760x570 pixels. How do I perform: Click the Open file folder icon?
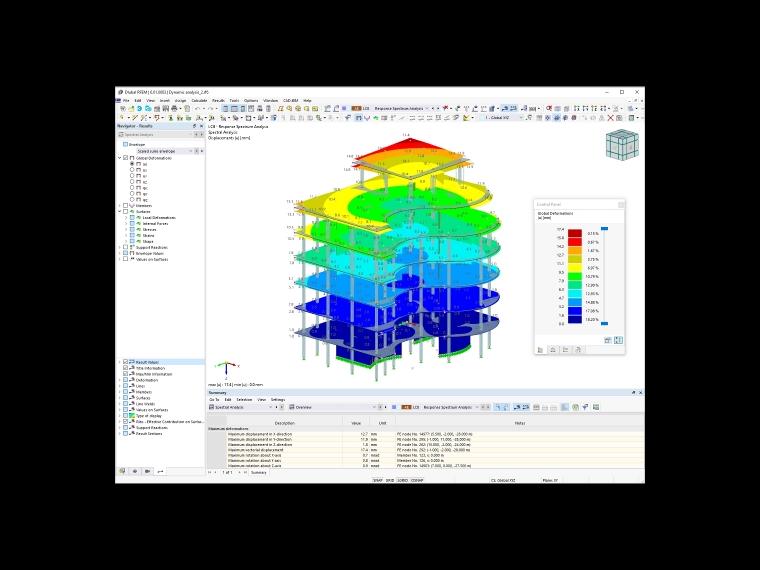(131, 109)
